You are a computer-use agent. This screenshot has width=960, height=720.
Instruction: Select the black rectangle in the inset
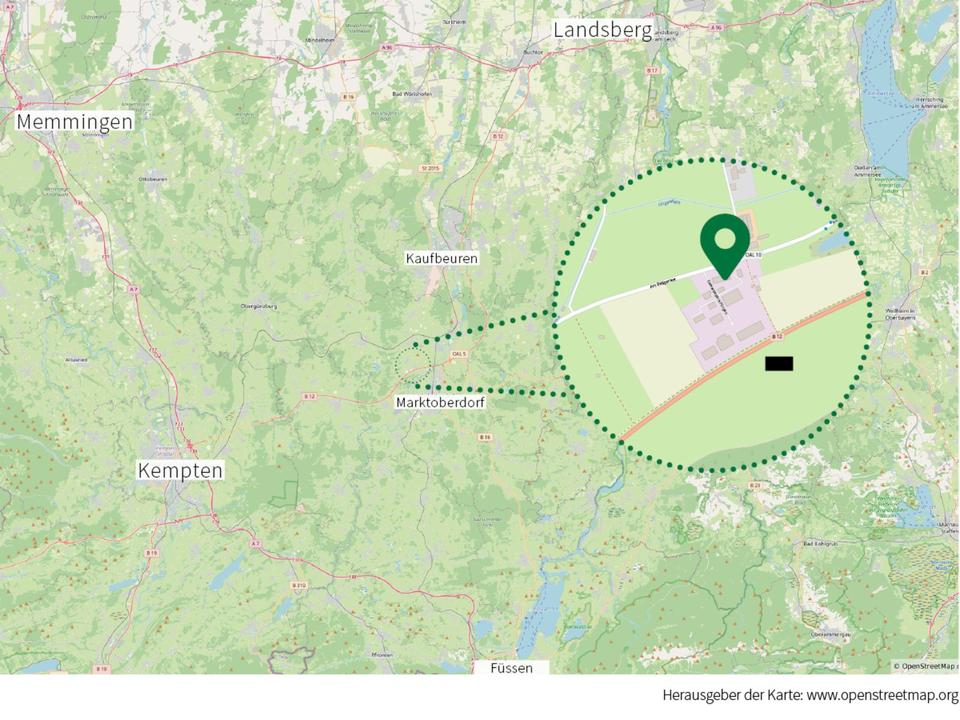[x=779, y=364]
